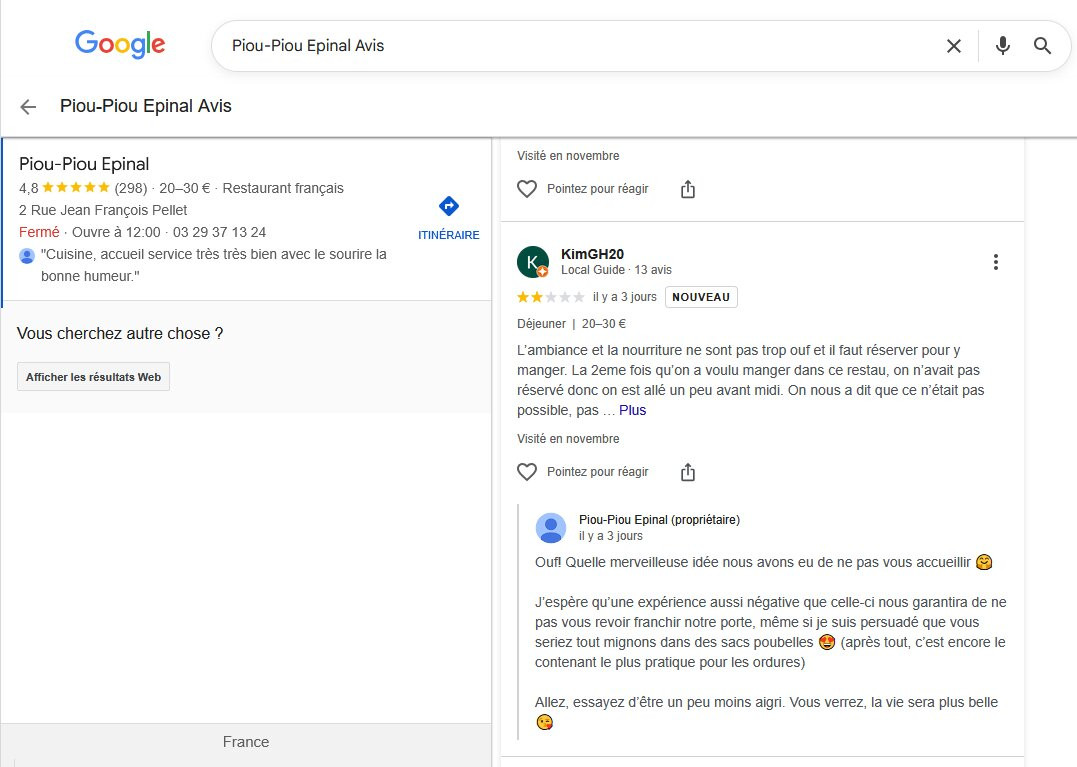The image size is (1077, 767).
Task: Share the top review above KimGH20
Action: [x=688, y=189]
